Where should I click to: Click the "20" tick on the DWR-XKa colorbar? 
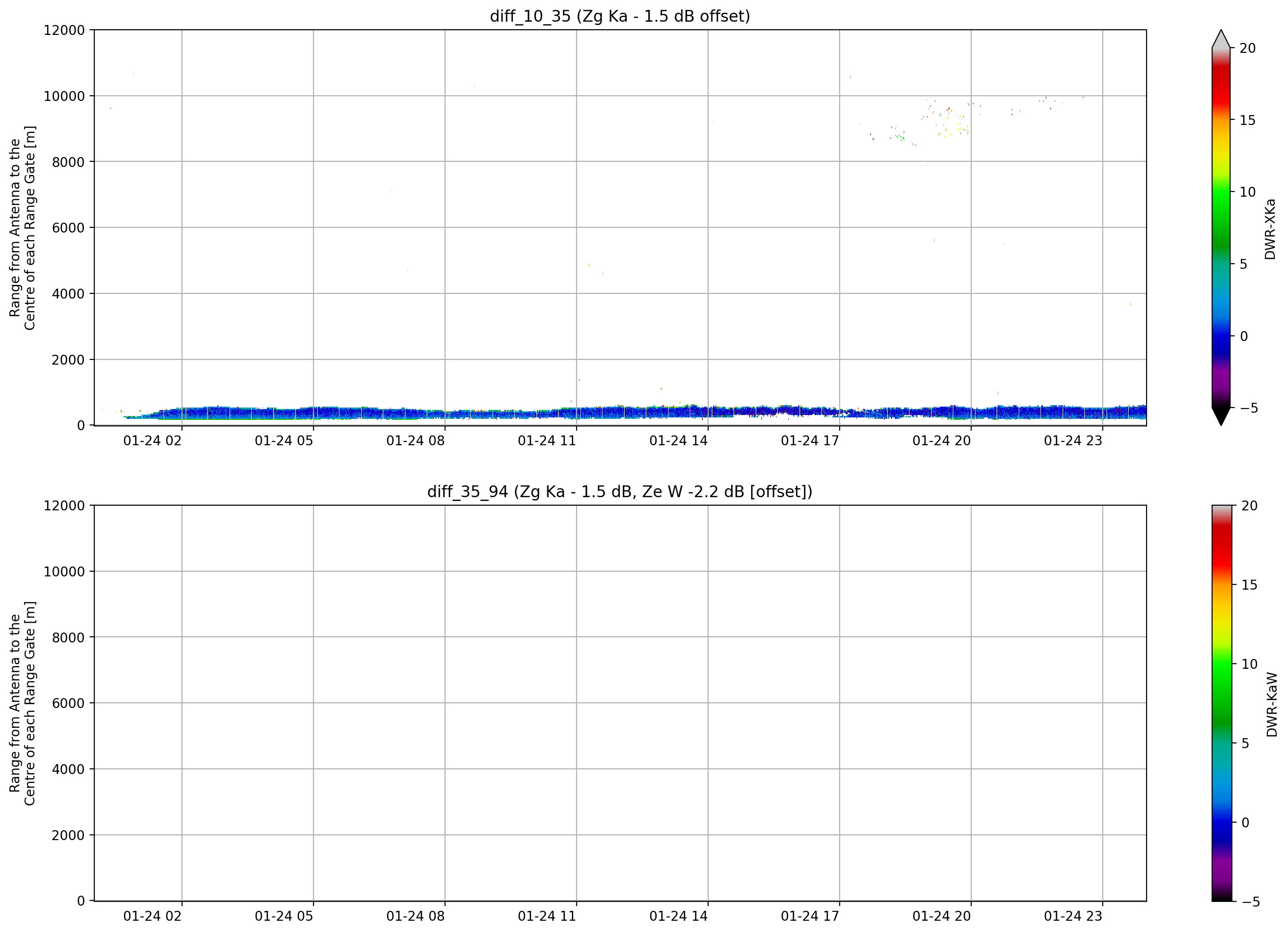(x=1247, y=48)
